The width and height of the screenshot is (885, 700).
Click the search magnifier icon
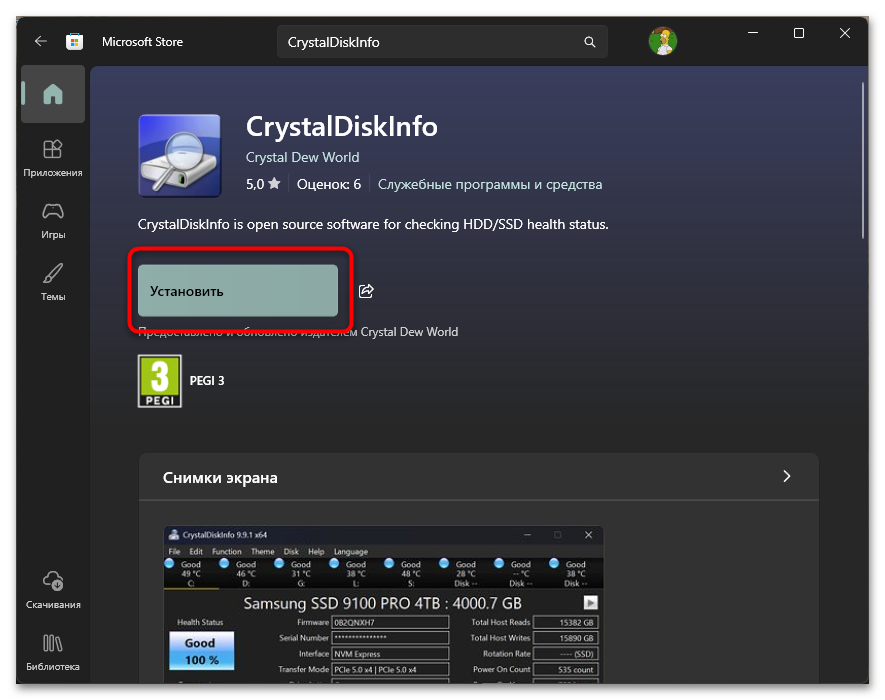[590, 42]
